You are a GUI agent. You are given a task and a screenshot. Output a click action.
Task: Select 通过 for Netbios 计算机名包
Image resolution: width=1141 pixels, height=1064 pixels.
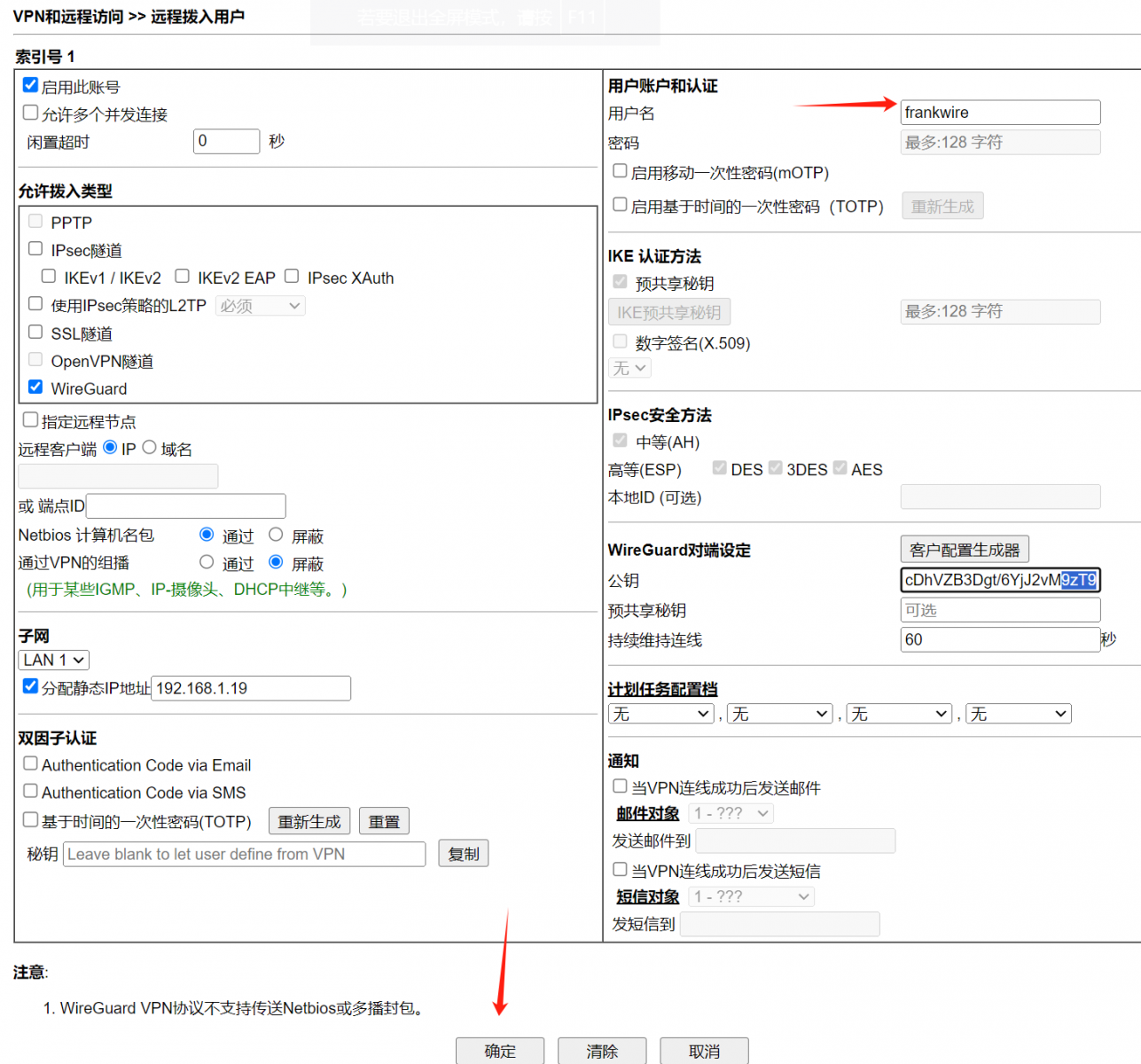point(207,535)
